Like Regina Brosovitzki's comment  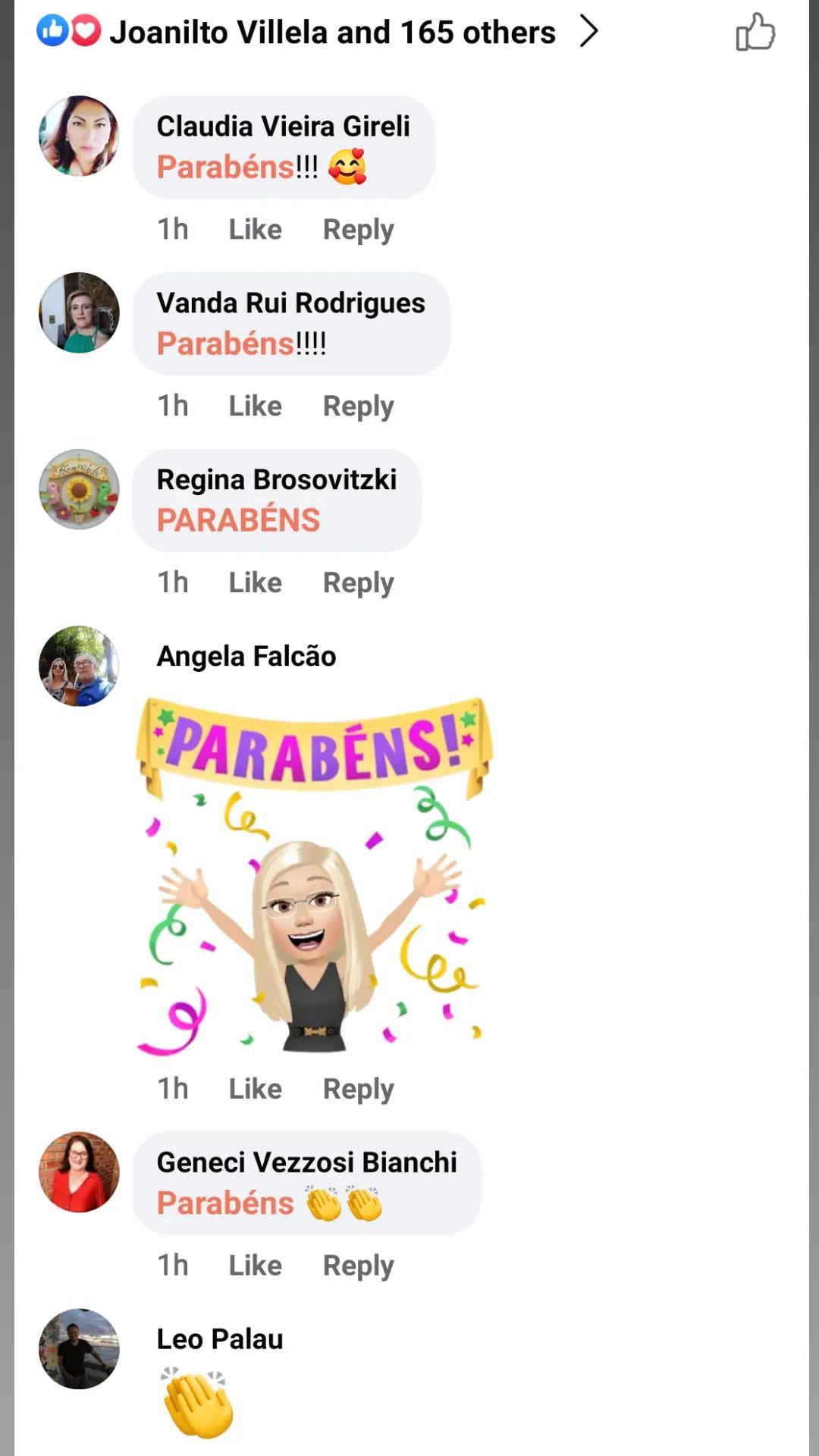[x=256, y=582]
